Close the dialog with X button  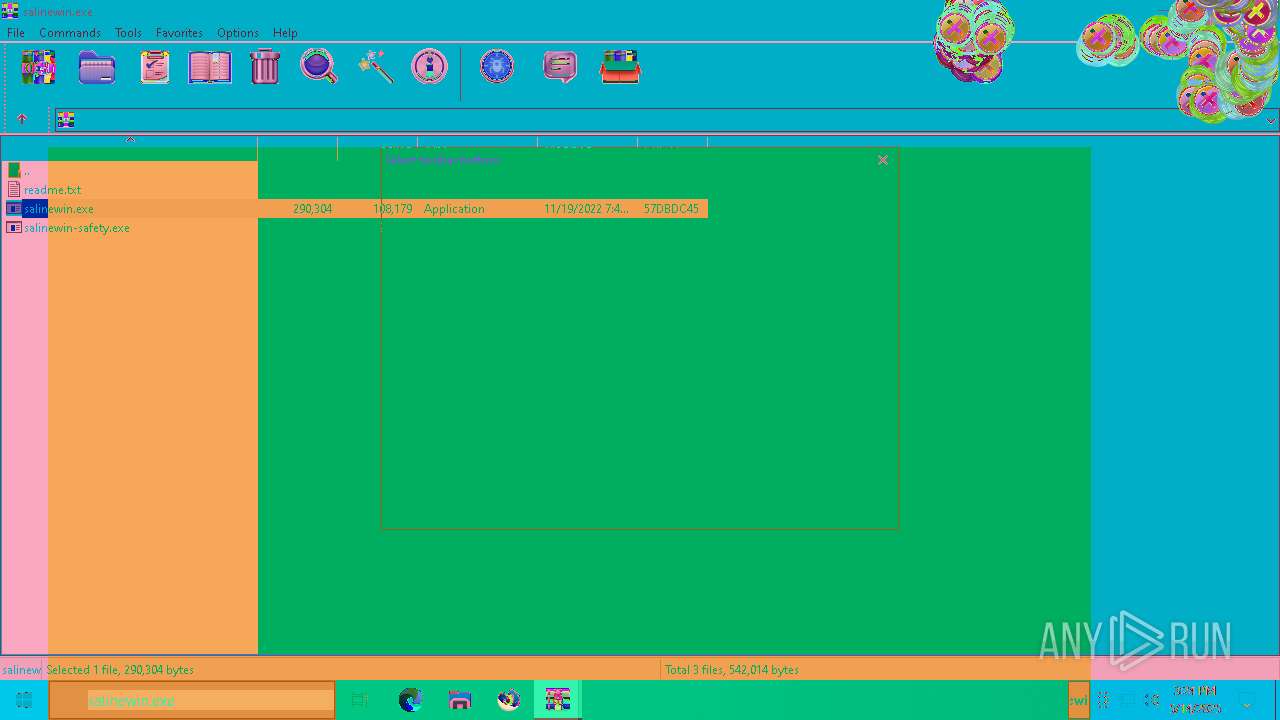(883, 160)
